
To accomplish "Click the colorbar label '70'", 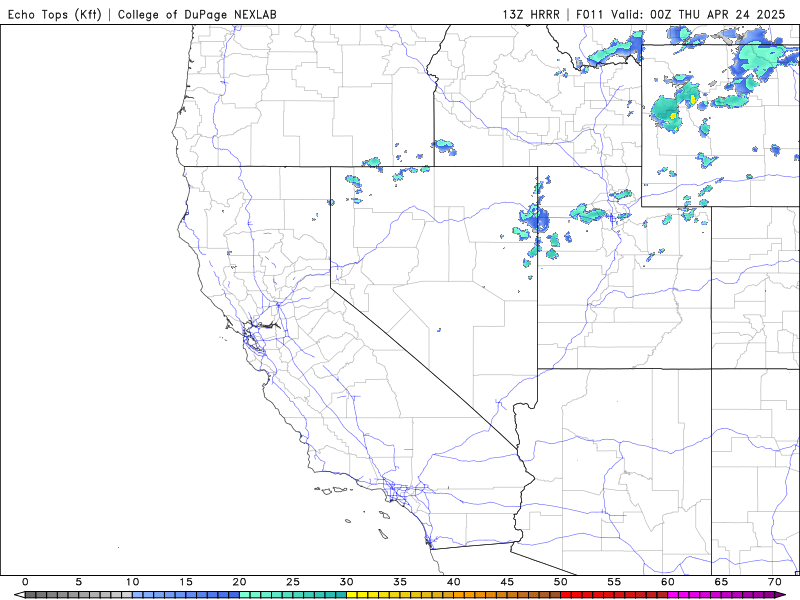I will 775,582.
